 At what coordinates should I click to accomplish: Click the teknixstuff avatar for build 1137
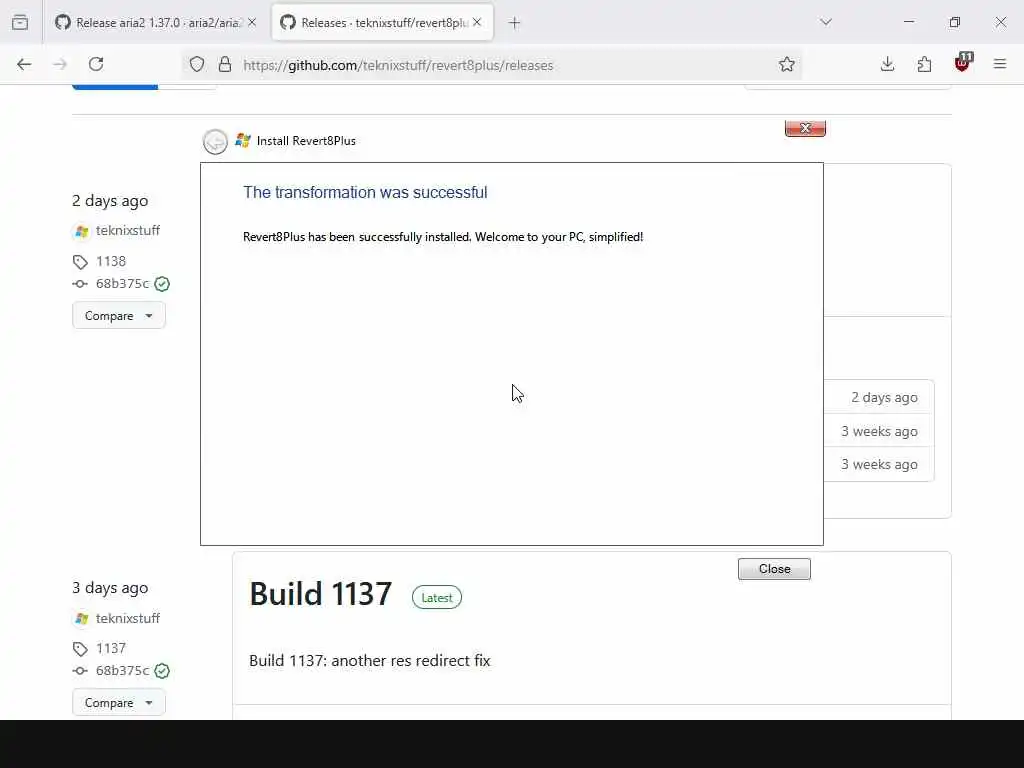[x=81, y=618]
